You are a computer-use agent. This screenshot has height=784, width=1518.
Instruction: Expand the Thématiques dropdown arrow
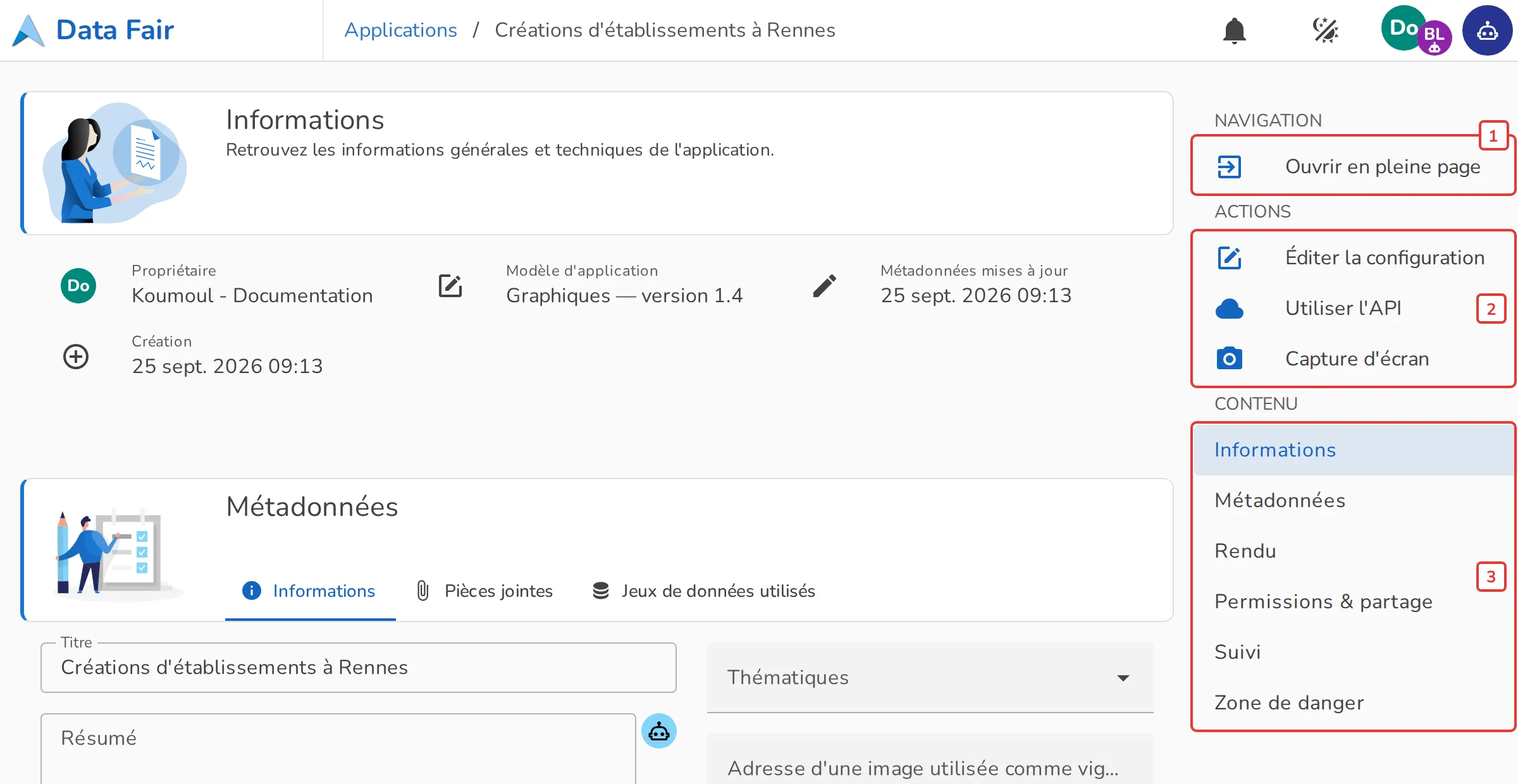point(1123,678)
